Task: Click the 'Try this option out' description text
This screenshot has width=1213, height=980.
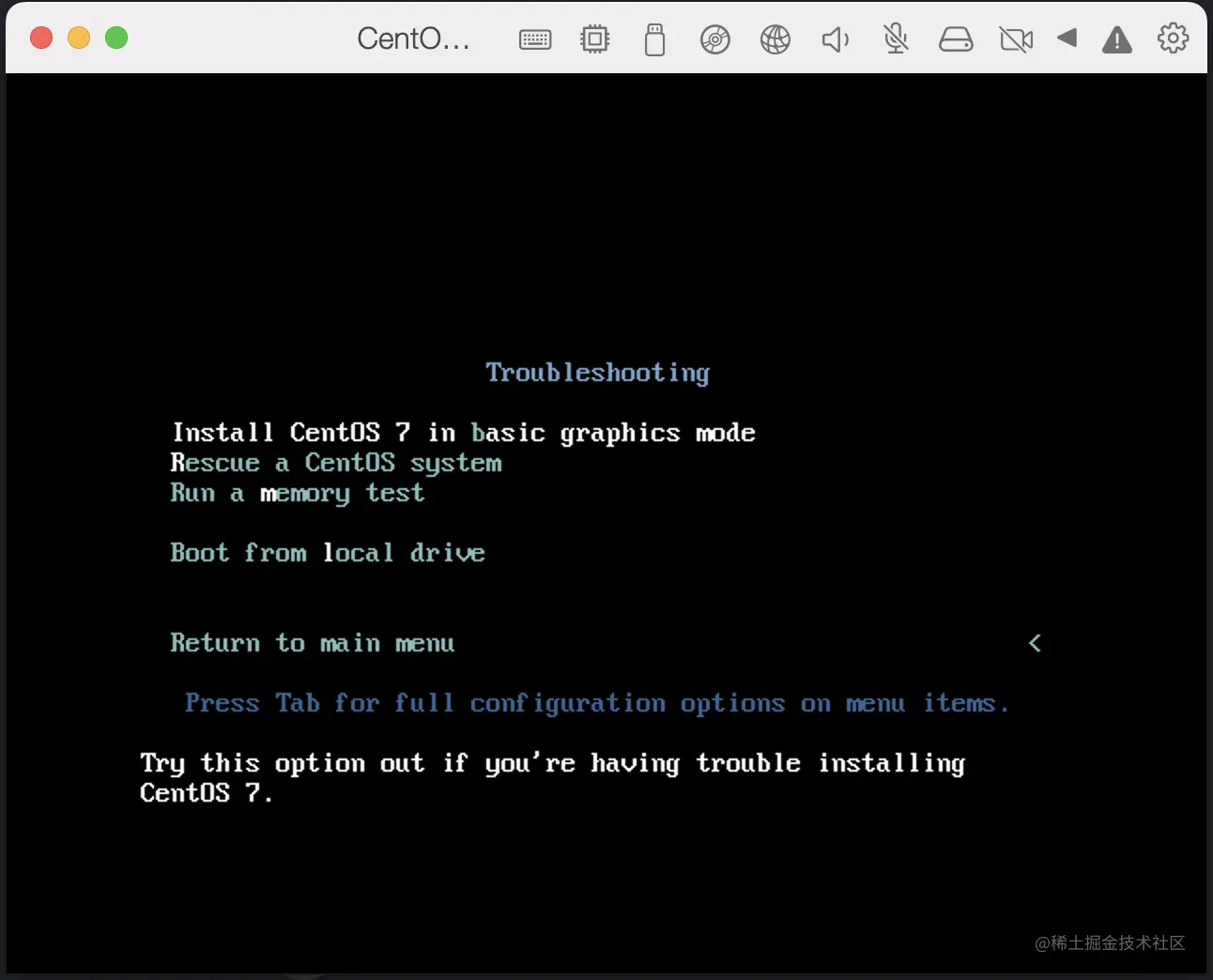Action: (552, 777)
